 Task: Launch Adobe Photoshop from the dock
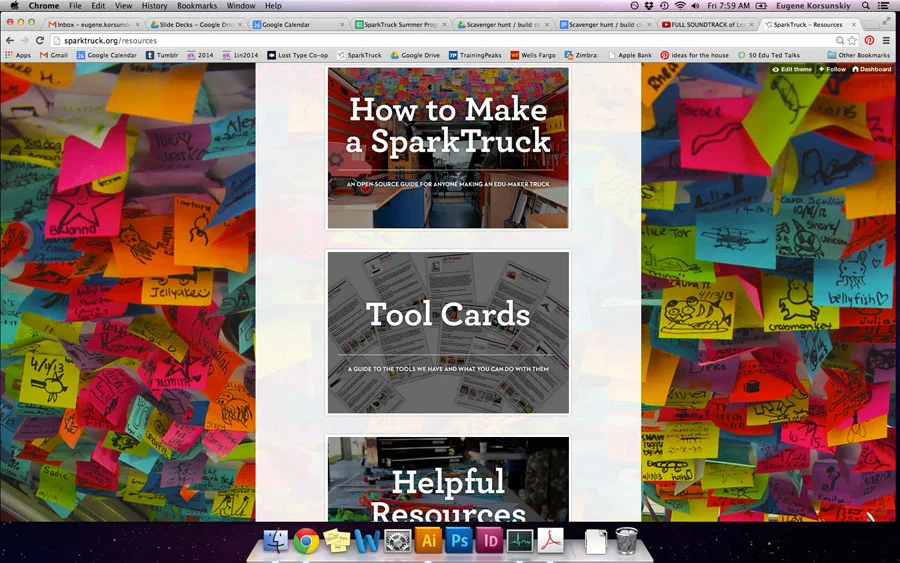pyautogui.click(x=459, y=541)
